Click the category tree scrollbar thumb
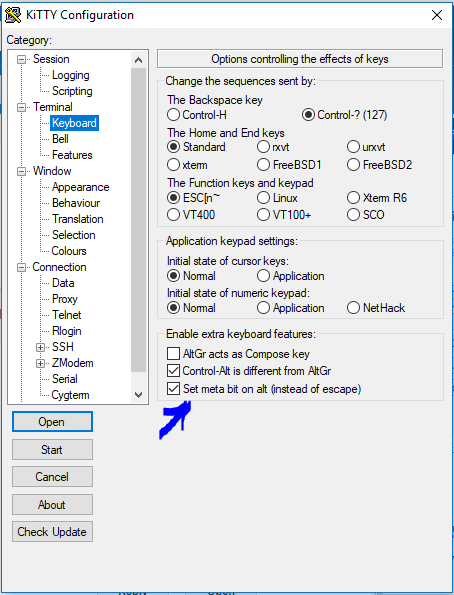Image resolution: width=454 pixels, height=595 pixels. 139,220
